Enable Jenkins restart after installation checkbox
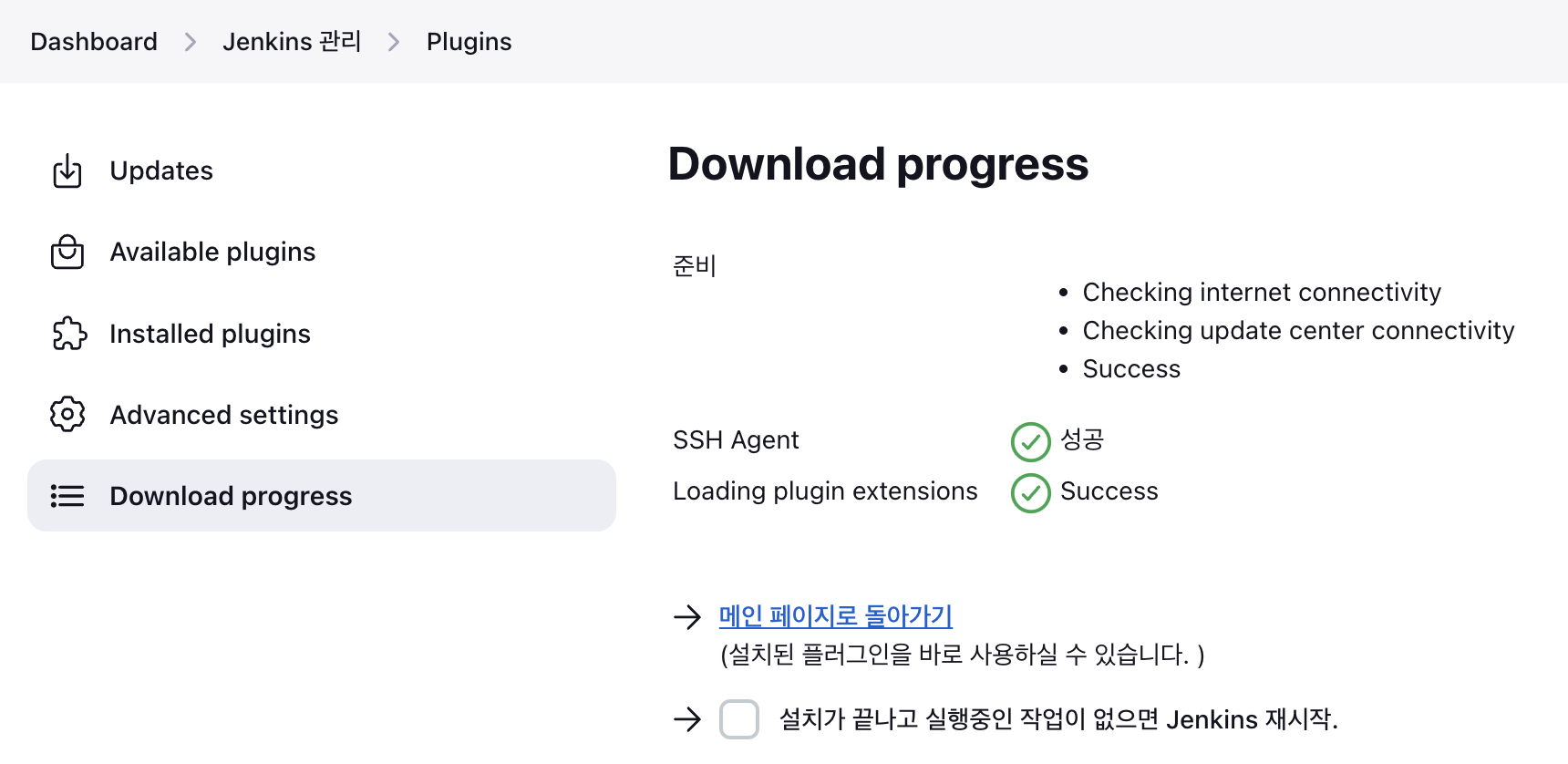The width and height of the screenshot is (1568, 764). [x=739, y=719]
